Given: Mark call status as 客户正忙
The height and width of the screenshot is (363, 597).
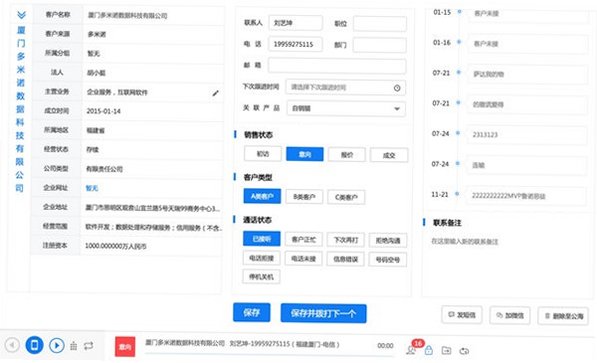Looking at the screenshot, I should (304, 239).
